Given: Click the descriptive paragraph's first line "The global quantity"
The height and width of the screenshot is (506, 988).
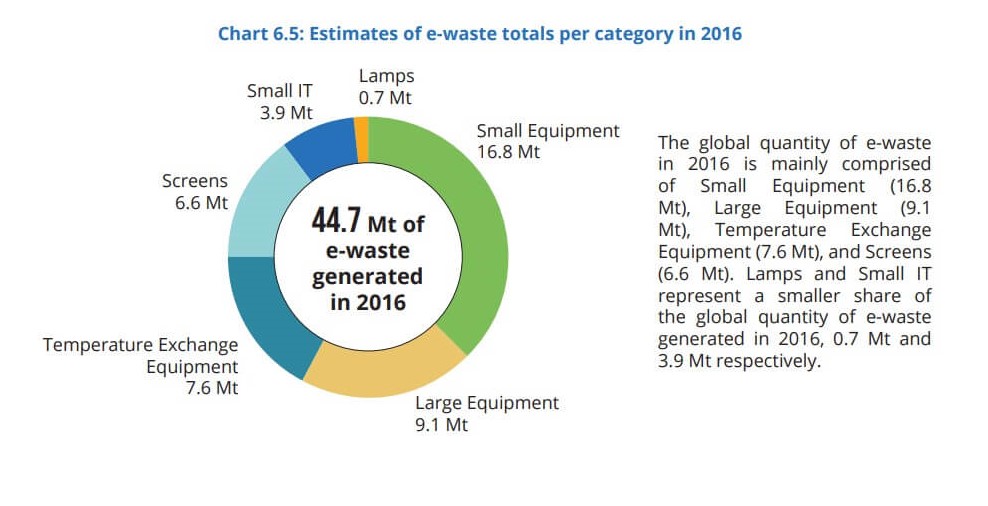Looking at the screenshot, I should [793, 142].
